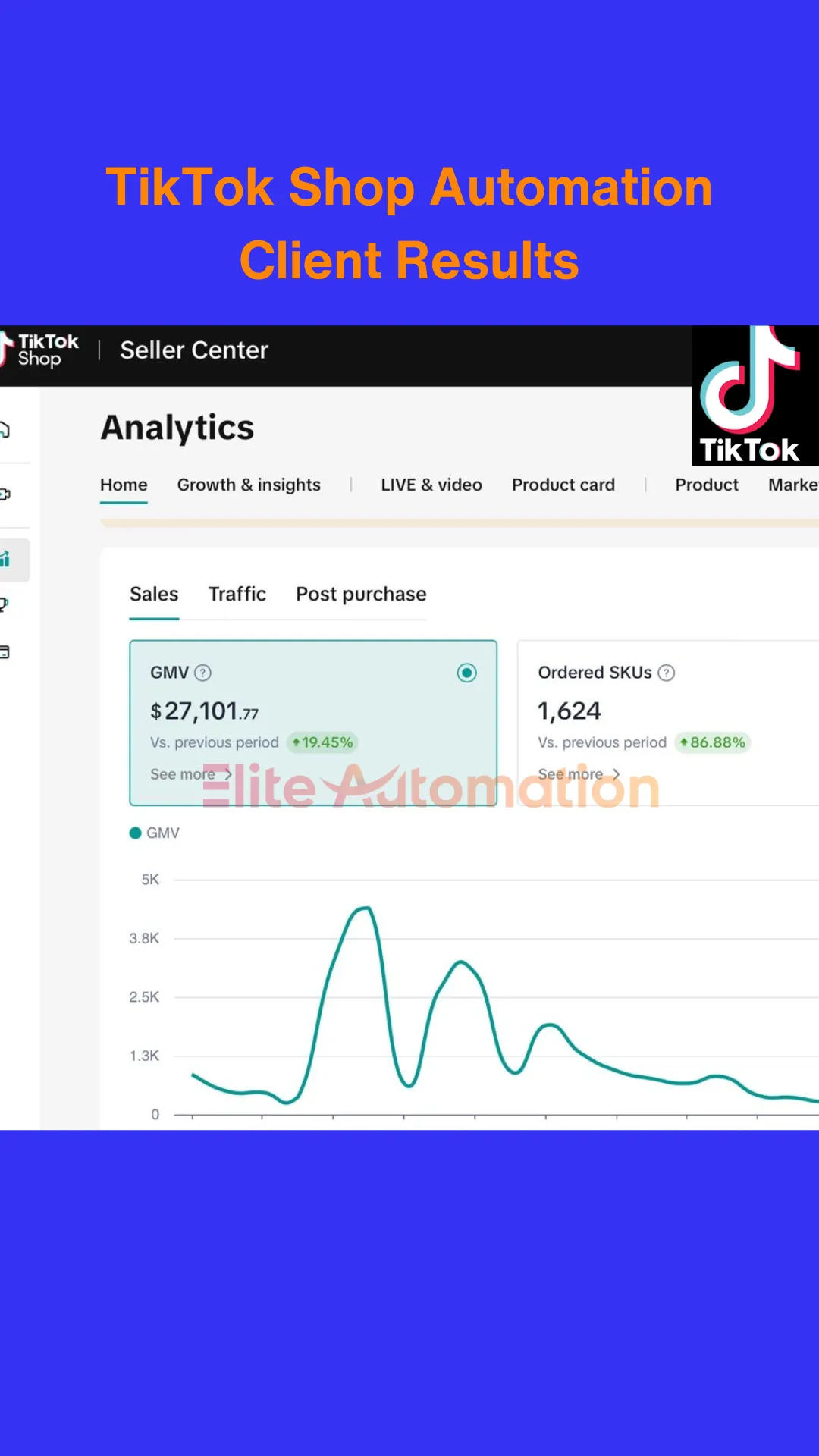The width and height of the screenshot is (819, 1456).
Task: Click the Analytics page heading
Action: point(177,428)
